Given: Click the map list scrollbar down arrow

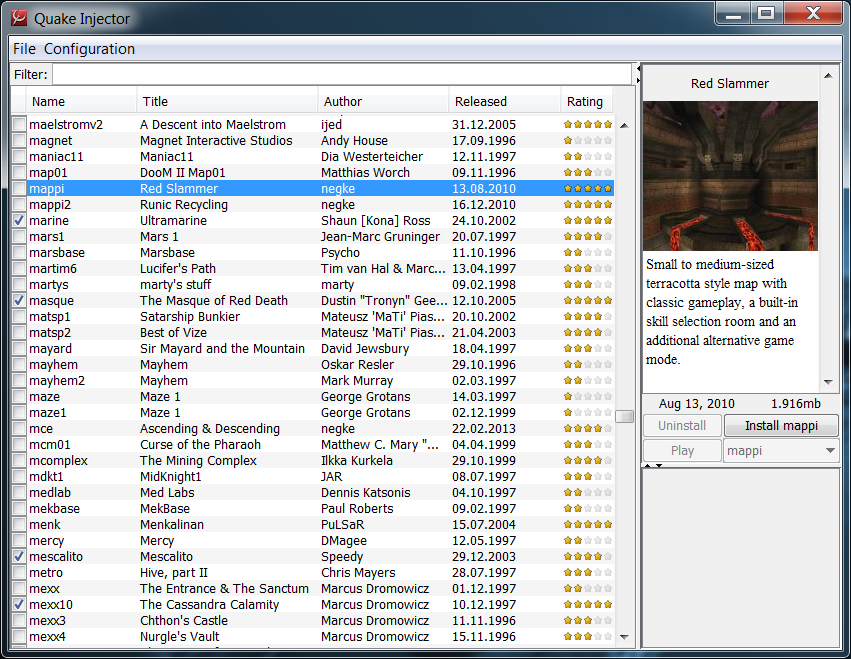Looking at the screenshot, I should tap(624, 637).
